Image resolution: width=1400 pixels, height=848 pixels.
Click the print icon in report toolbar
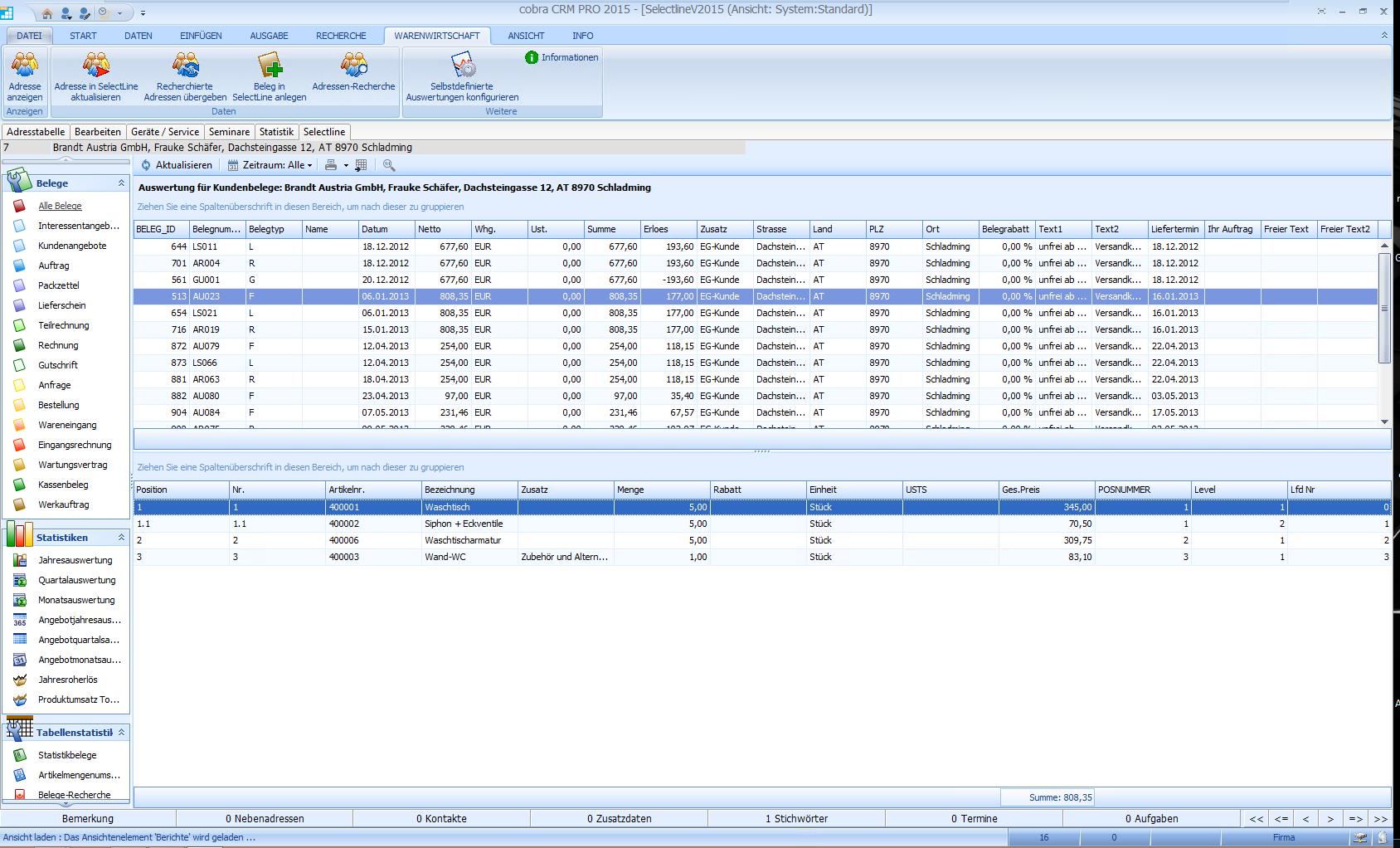click(331, 165)
